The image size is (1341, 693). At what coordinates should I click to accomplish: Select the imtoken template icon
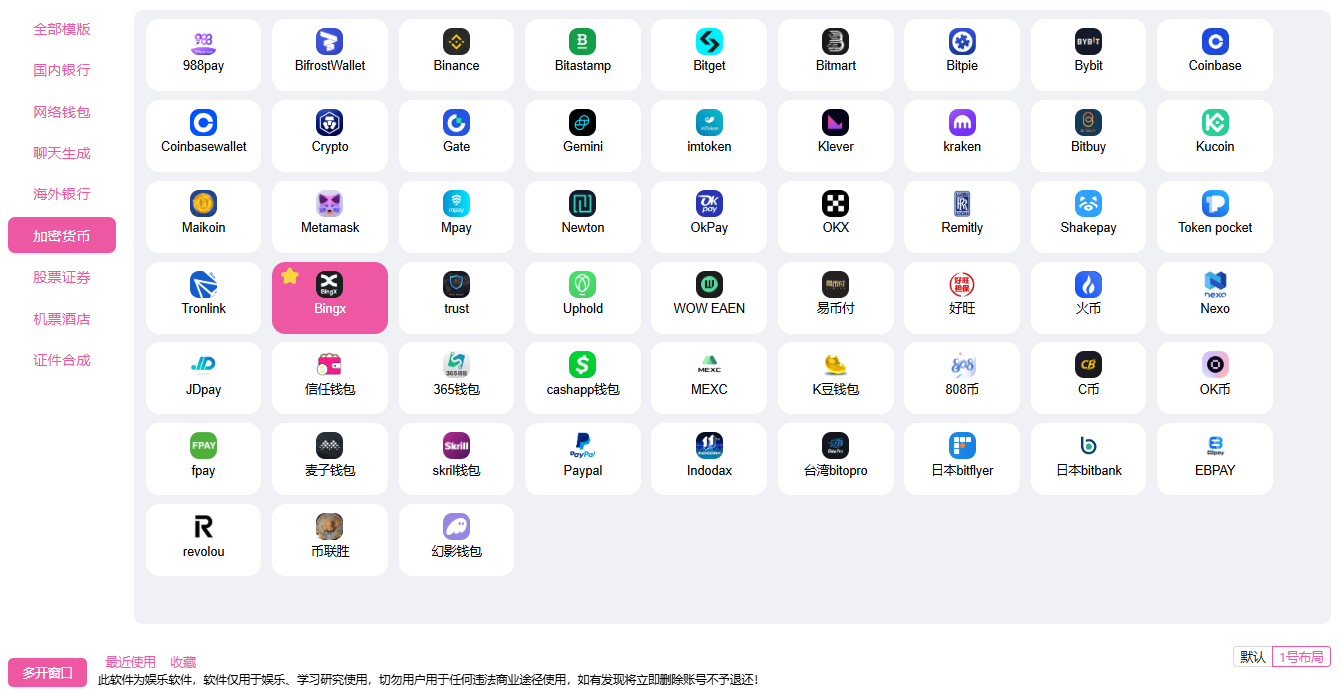pyautogui.click(x=709, y=123)
